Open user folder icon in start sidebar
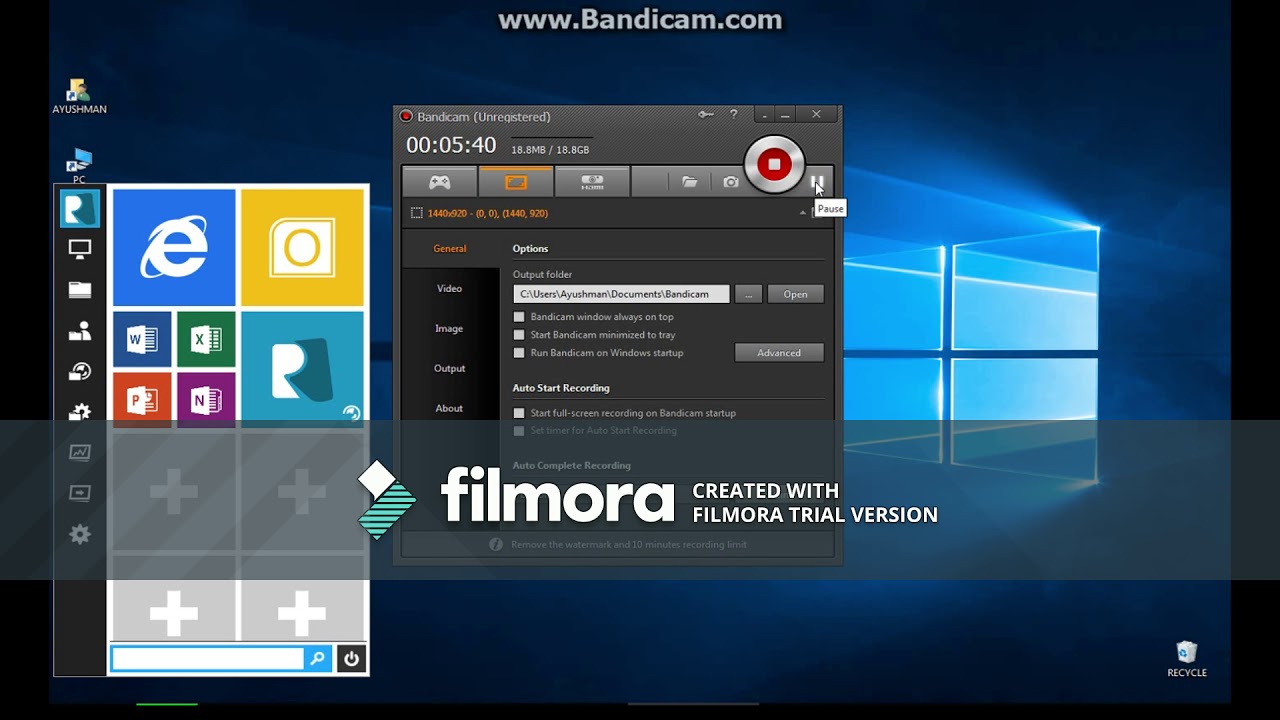The image size is (1280, 720). click(80, 331)
